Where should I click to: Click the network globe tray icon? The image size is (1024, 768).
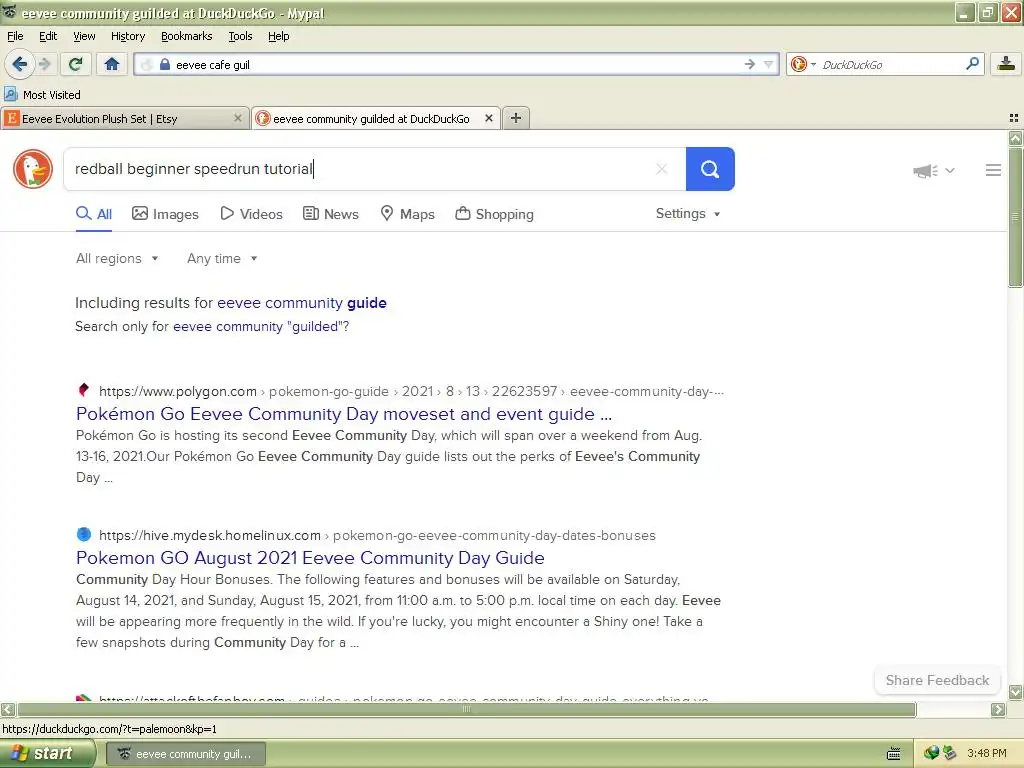[931, 753]
